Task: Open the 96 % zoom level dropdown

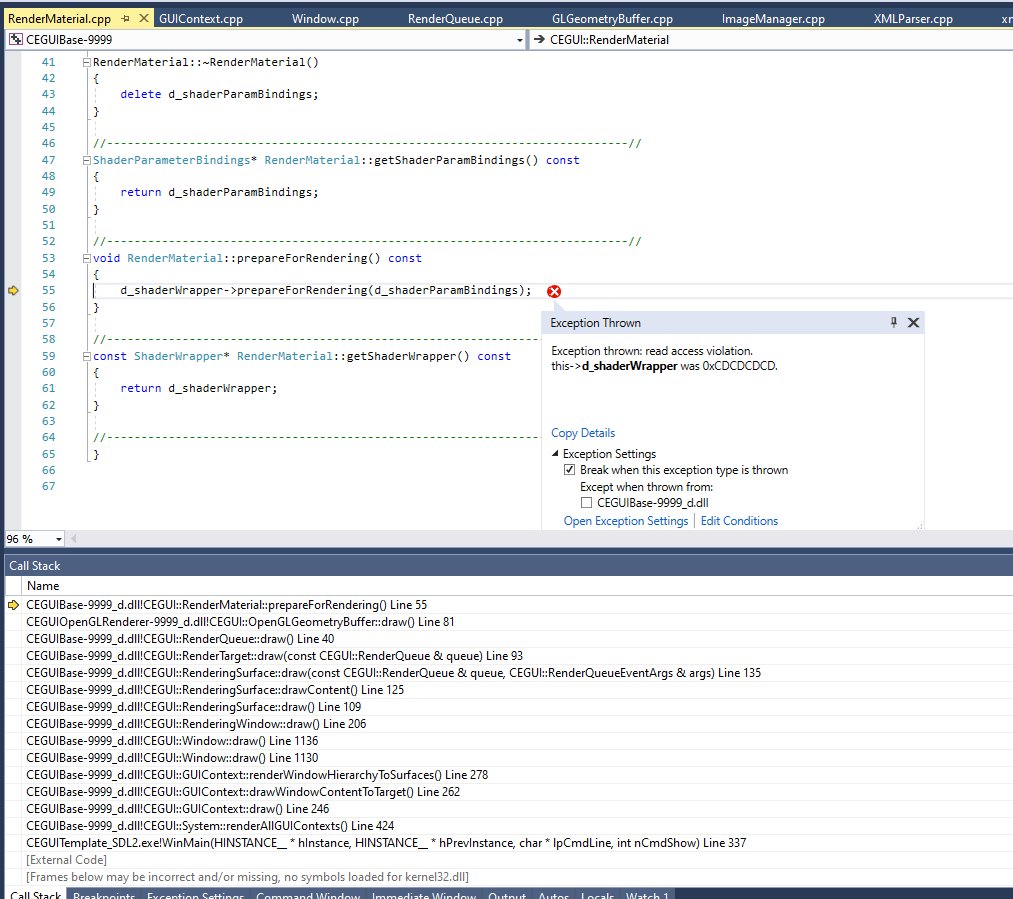Action: 58,539
